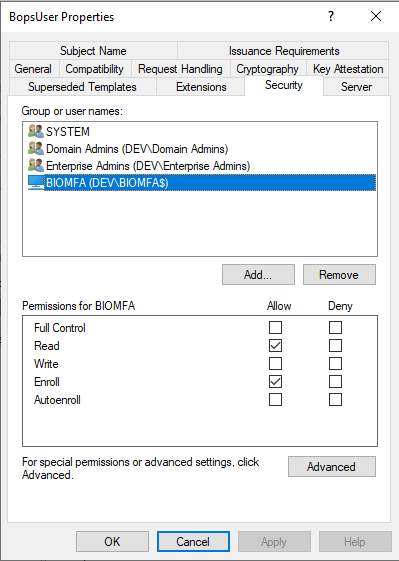This screenshot has width=399, height=561.
Task: Check Allow for Write permission
Action: [x=275, y=364]
